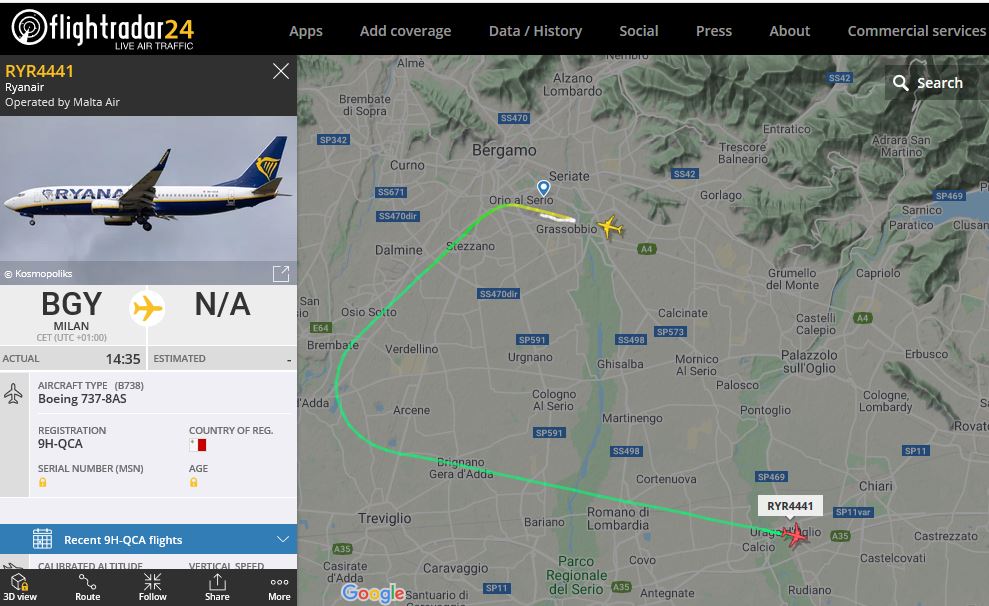Image resolution: width=989 pixels, height=606 pixels.
Task: Click the yellow aircraft near Grassobbio
Action: point(610,227)
